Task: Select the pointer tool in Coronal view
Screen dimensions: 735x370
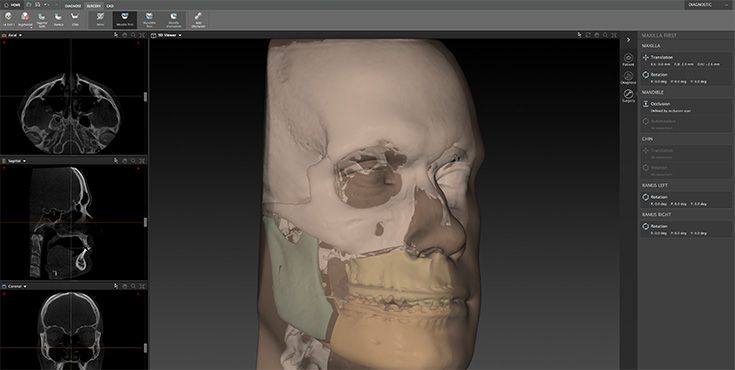Action: click(x=116, y=286)
